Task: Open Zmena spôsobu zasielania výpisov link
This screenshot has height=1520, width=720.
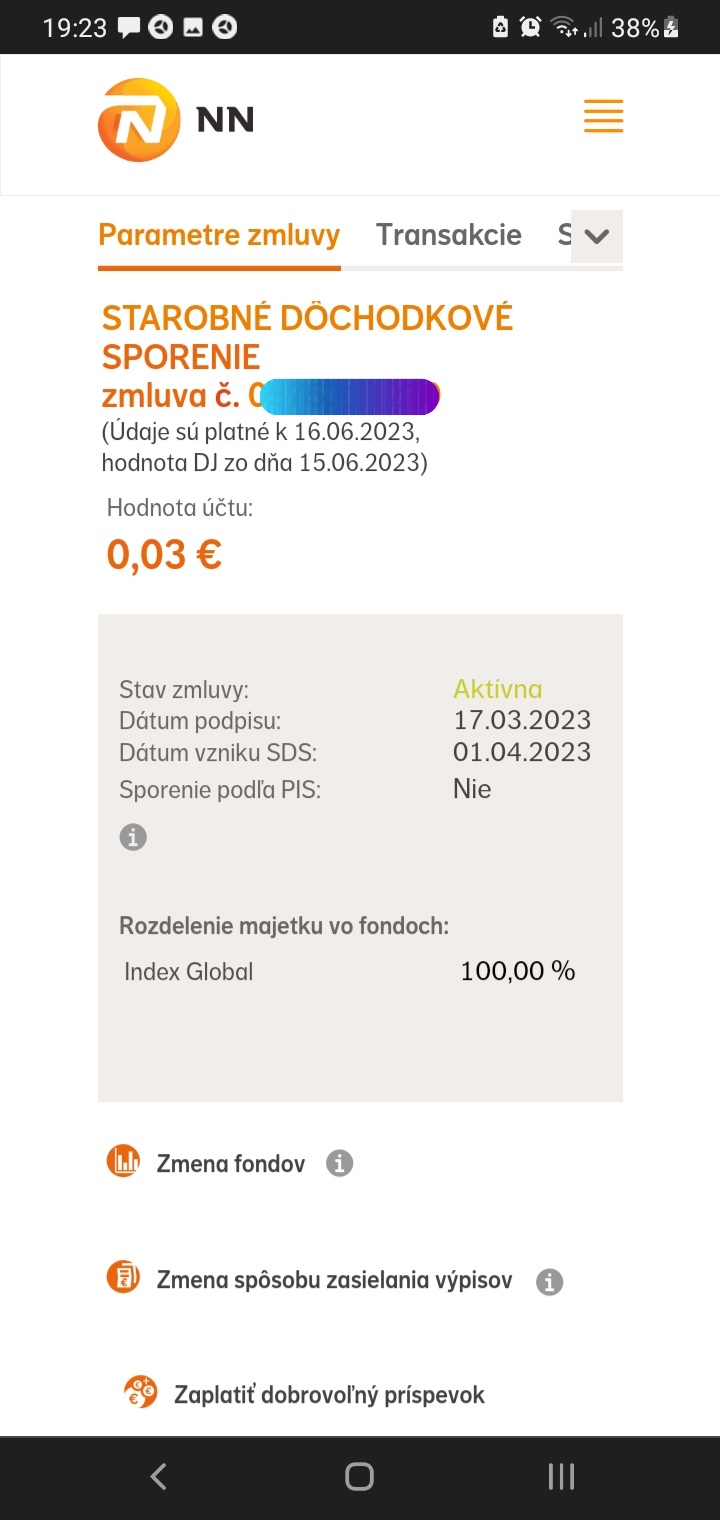Action: point(334,1280)
